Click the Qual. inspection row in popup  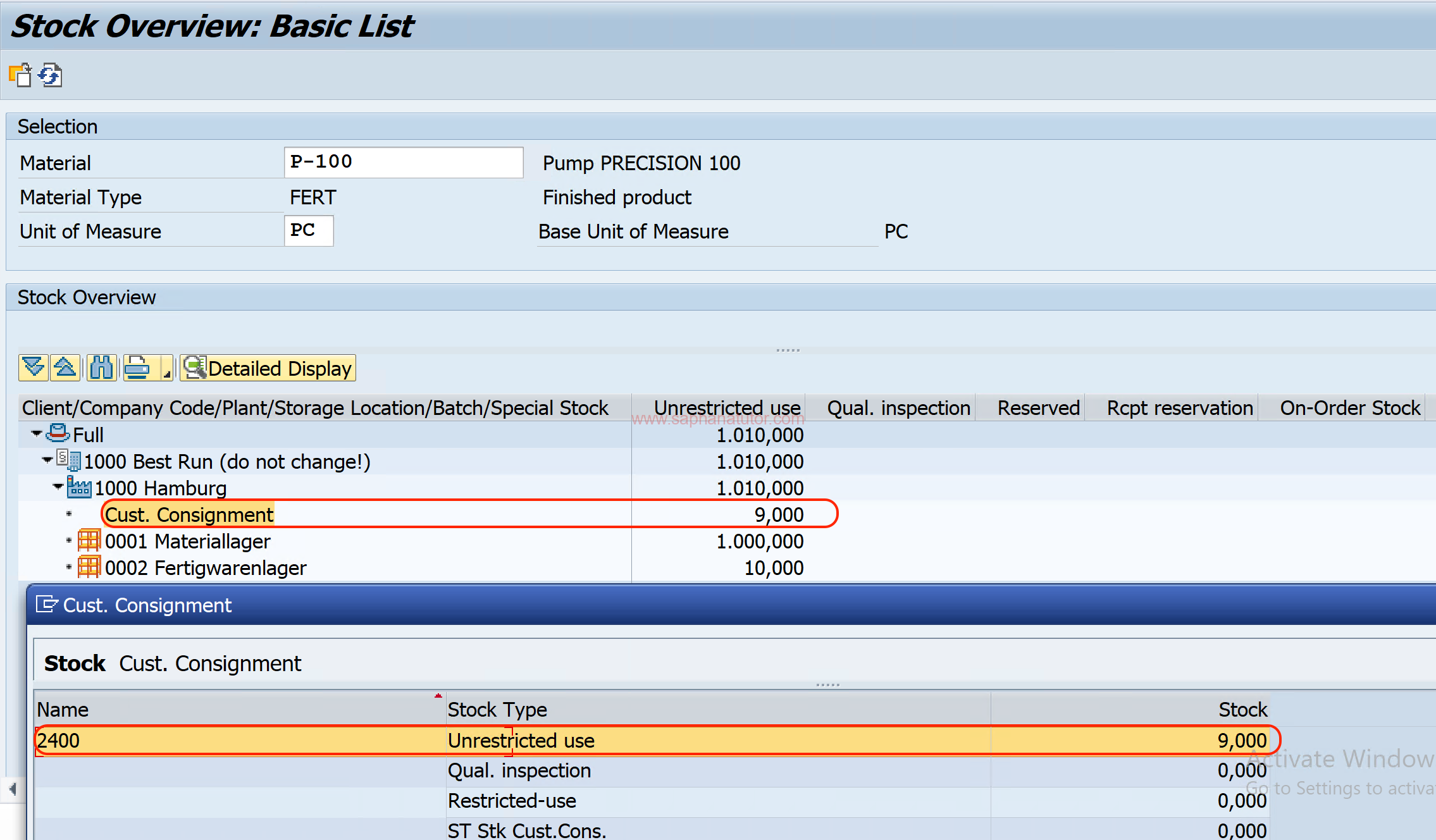pos(652,770)
